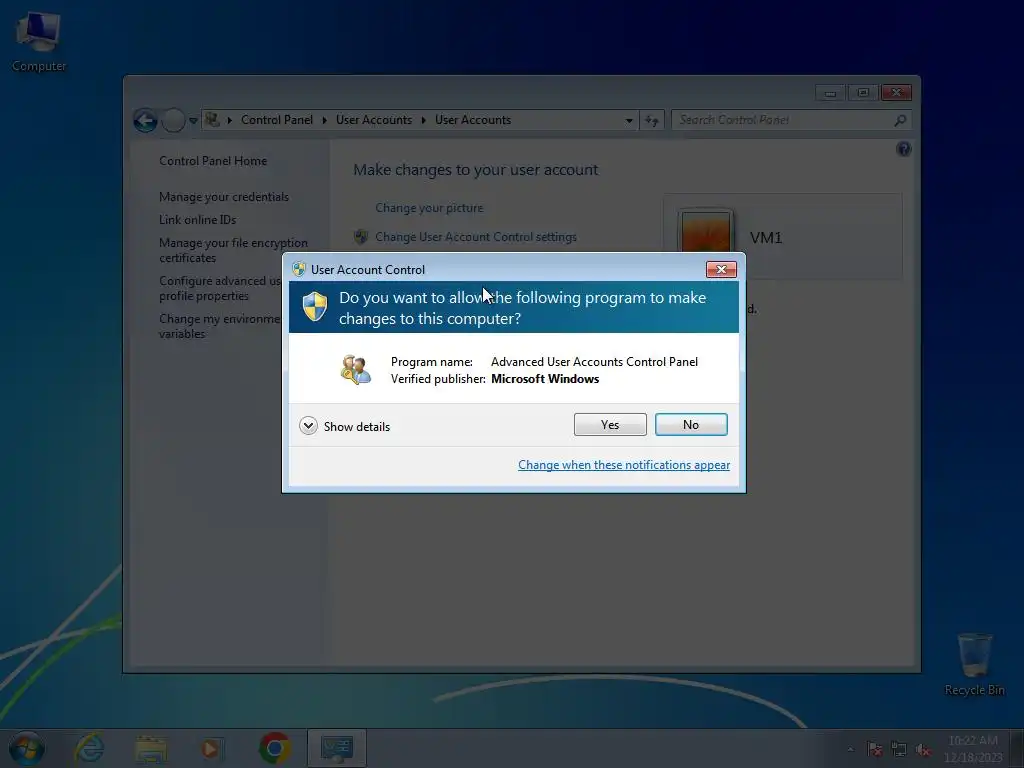Image resolution: width=1024 pixels, height=768 pixels.
Task: Click No in the User Account Control dialog
Action: point(691,424)
